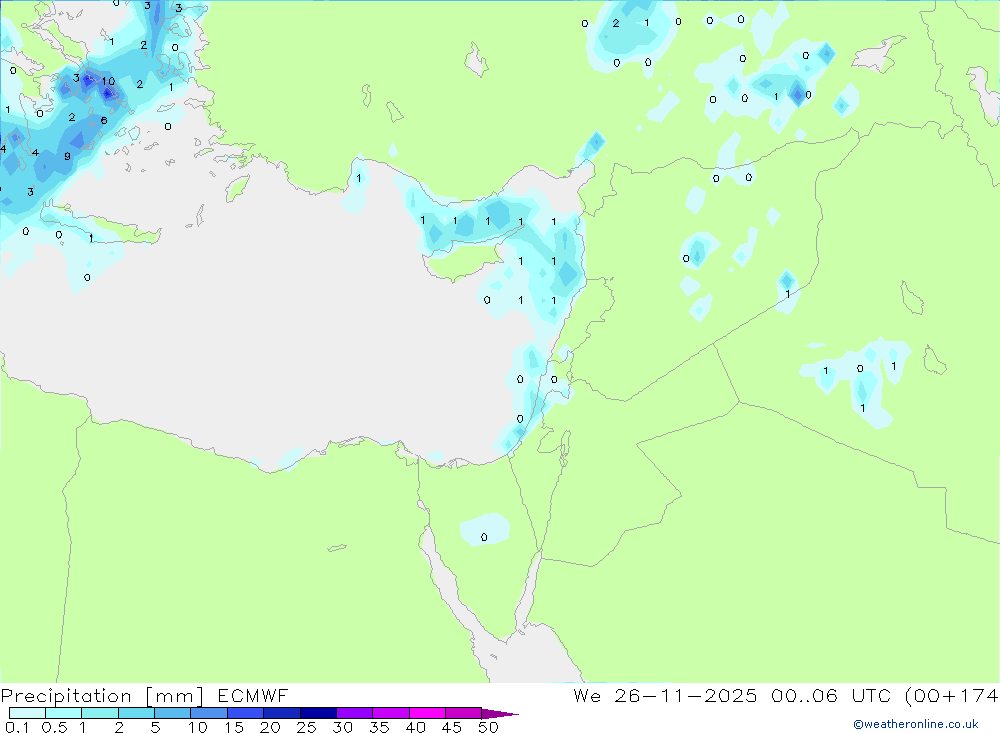1000x733 pixels.
Task: Click the legend scale label '50'
Action: tap(488, 727)
